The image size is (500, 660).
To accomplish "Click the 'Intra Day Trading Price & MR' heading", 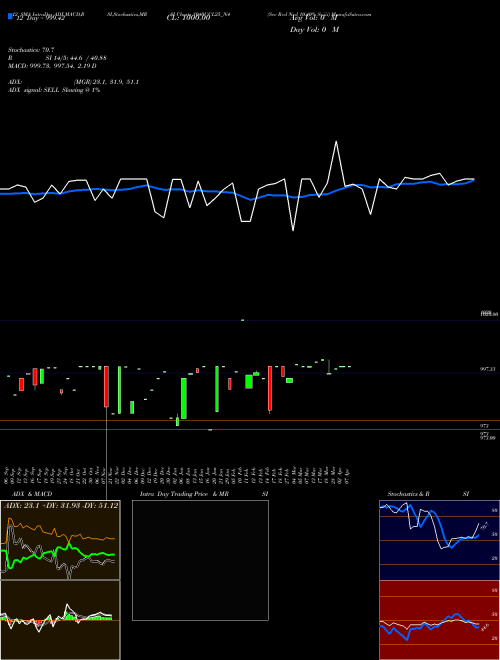I will [184, 494].
